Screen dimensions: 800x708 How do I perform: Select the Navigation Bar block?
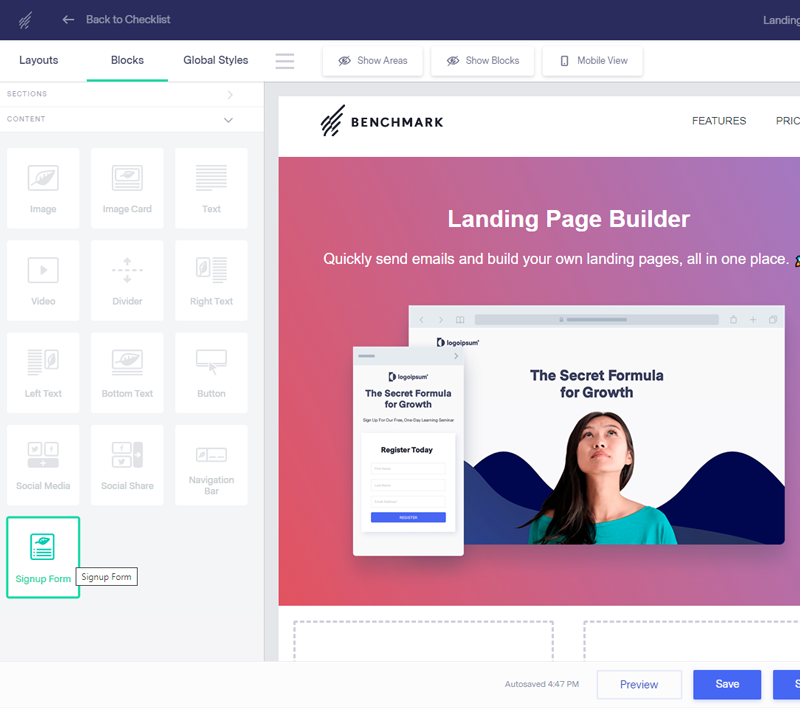point(211,464)
